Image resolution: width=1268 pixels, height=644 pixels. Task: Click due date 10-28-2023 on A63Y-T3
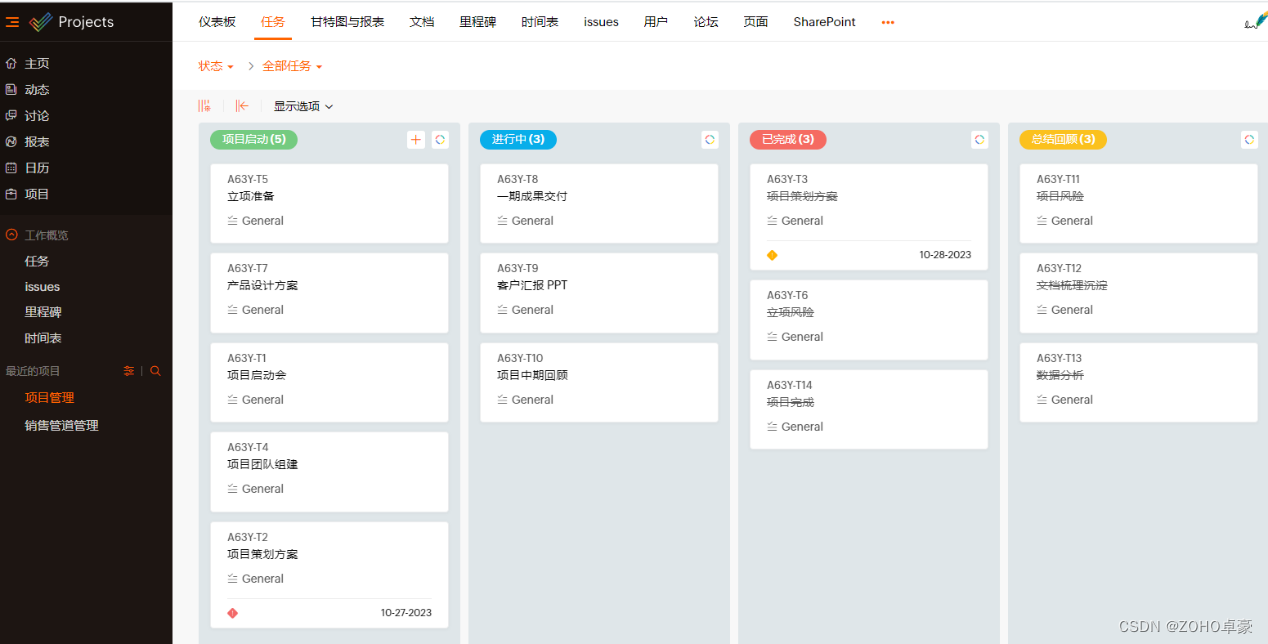(945, 255)
